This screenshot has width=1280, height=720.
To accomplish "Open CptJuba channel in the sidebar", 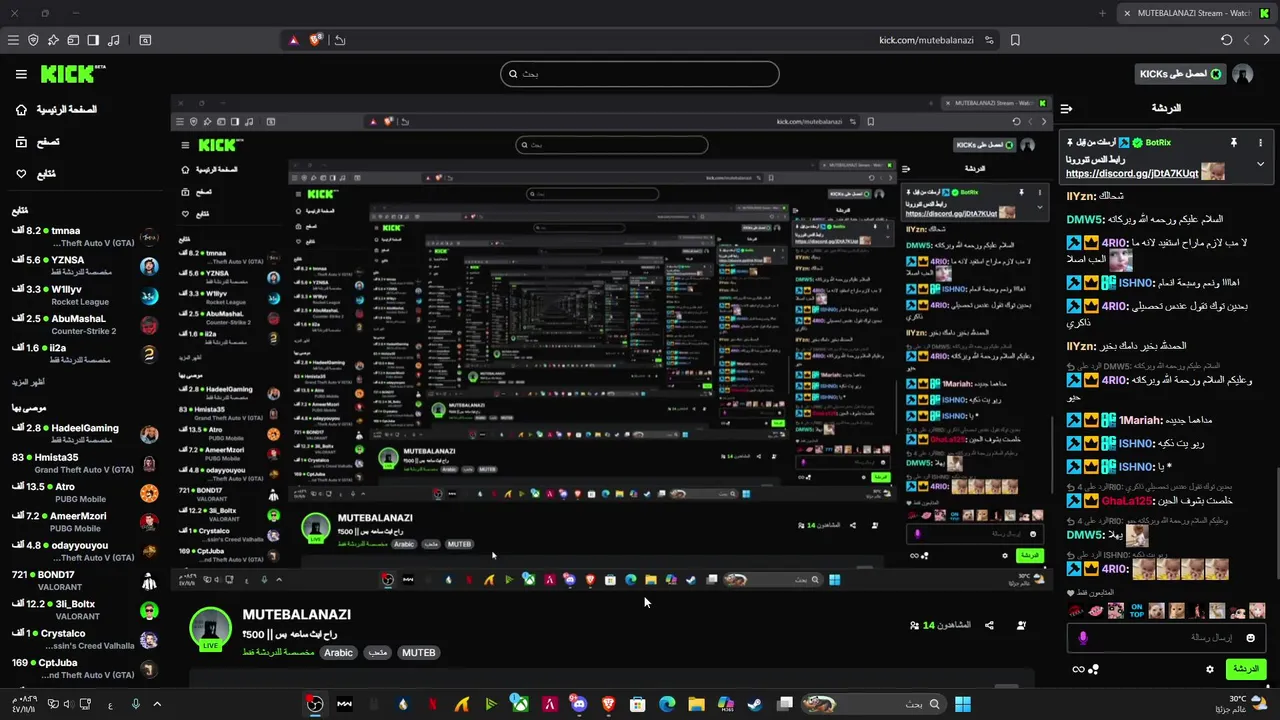I will tap(85, 669).
